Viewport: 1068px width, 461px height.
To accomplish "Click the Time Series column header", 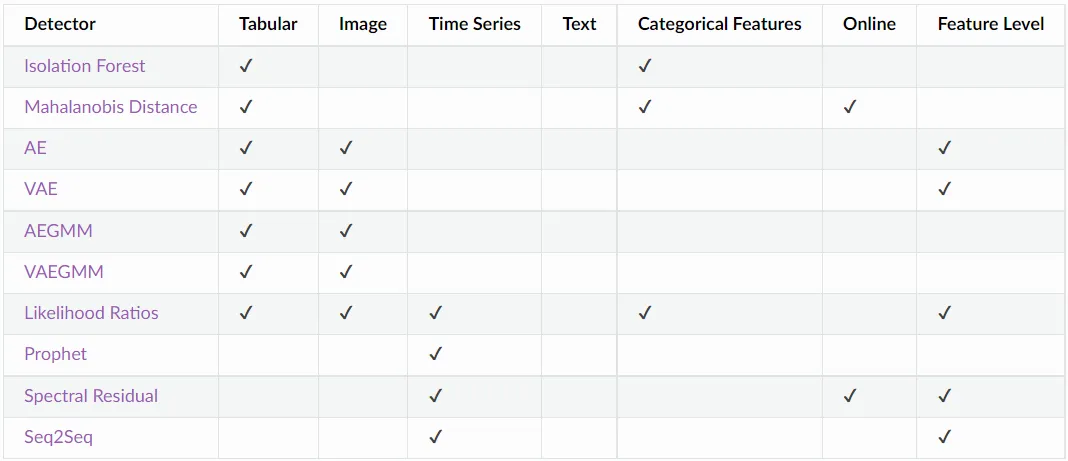I will (475, 25).
